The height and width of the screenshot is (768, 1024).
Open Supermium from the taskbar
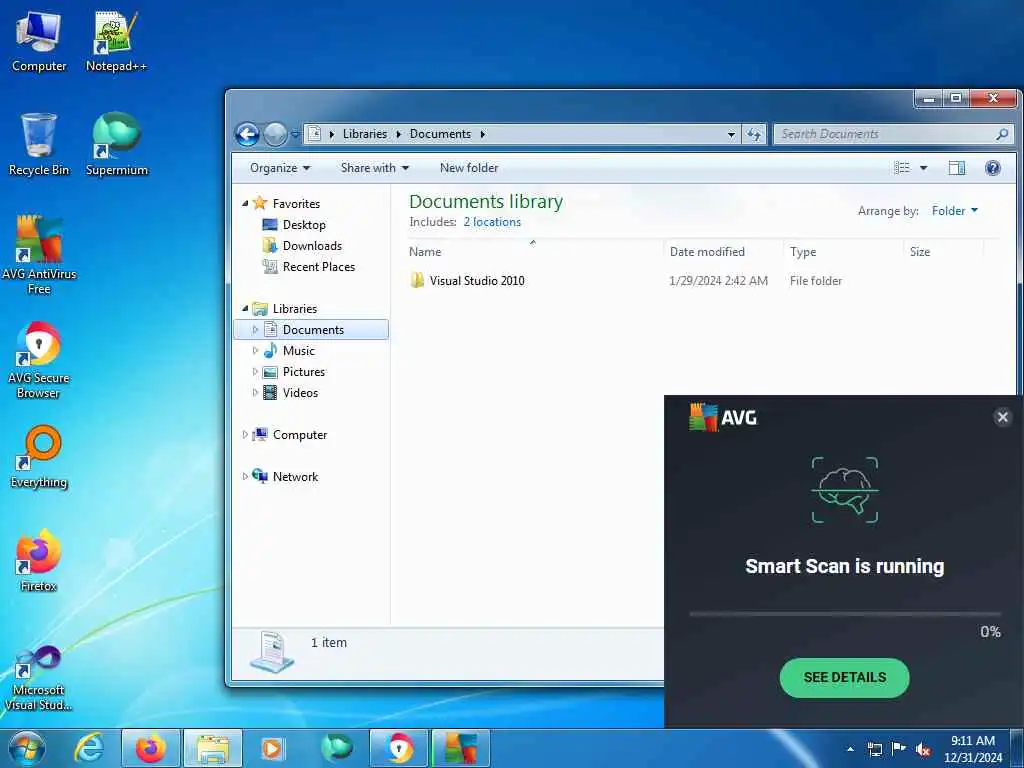click(336, 748)
